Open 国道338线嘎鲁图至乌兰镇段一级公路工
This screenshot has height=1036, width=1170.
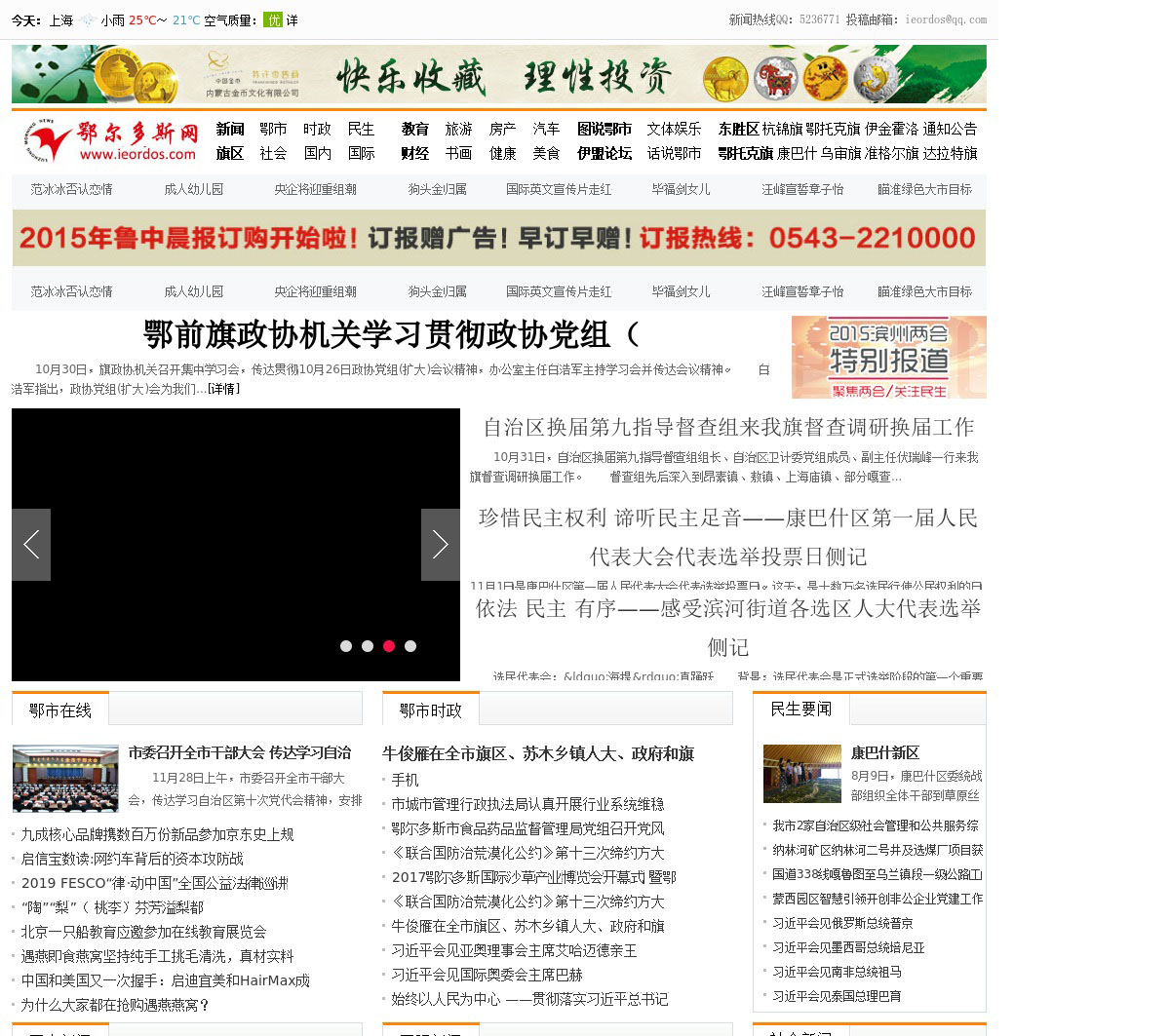coord(877,874)
